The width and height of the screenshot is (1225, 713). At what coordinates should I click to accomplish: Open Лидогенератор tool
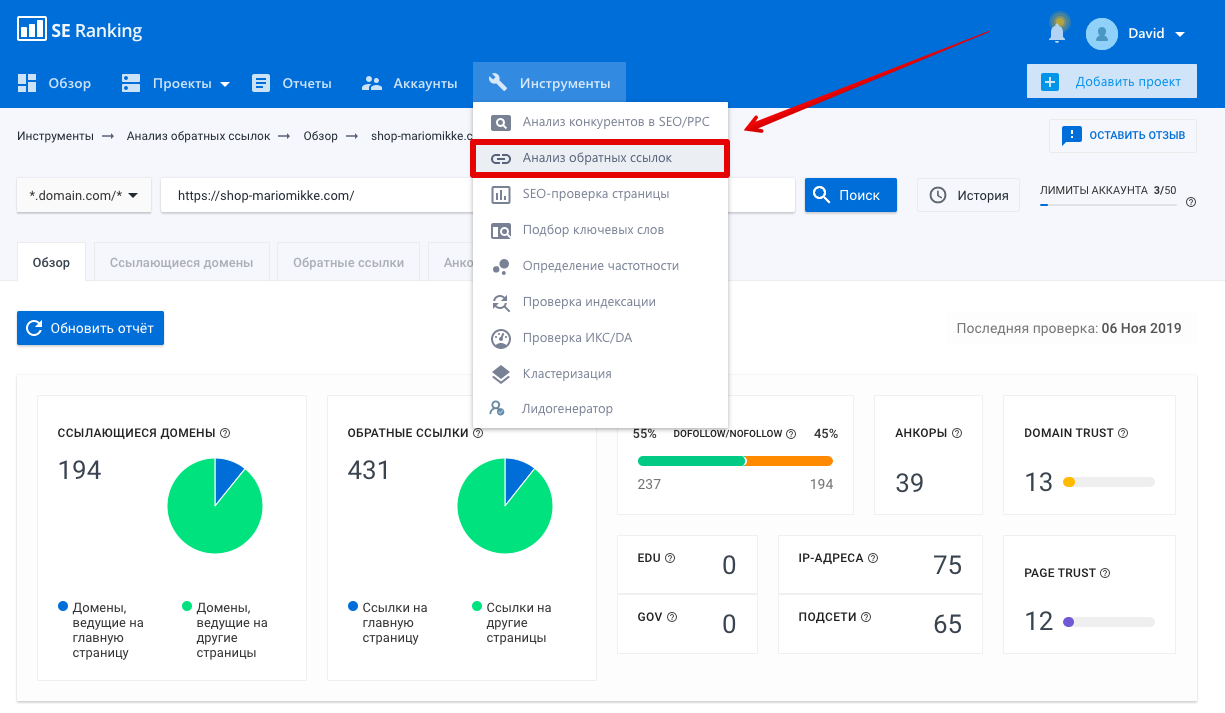(600, 409)
